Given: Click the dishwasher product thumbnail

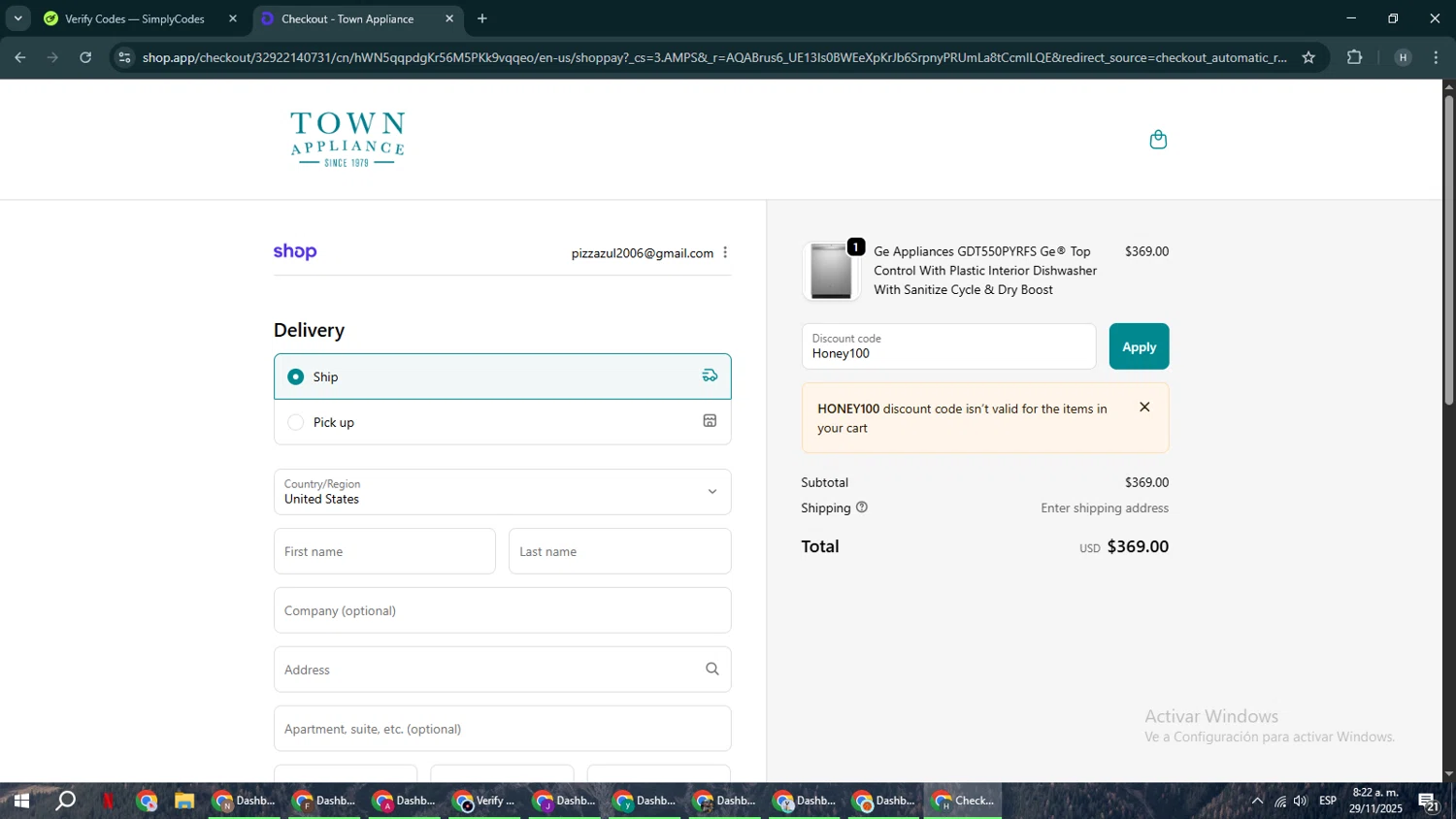Looking at the screenshot, I should (832, 271).
